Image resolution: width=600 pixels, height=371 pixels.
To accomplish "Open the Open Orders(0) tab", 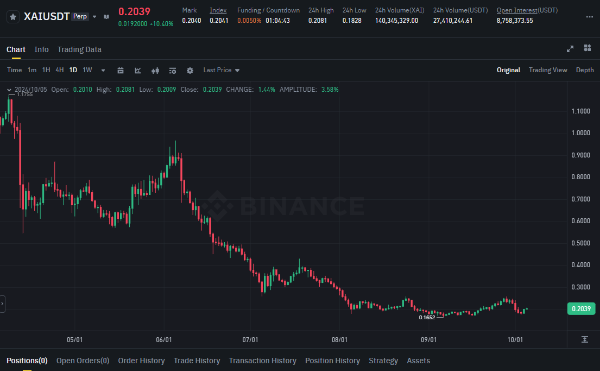I will pos(83,361).
